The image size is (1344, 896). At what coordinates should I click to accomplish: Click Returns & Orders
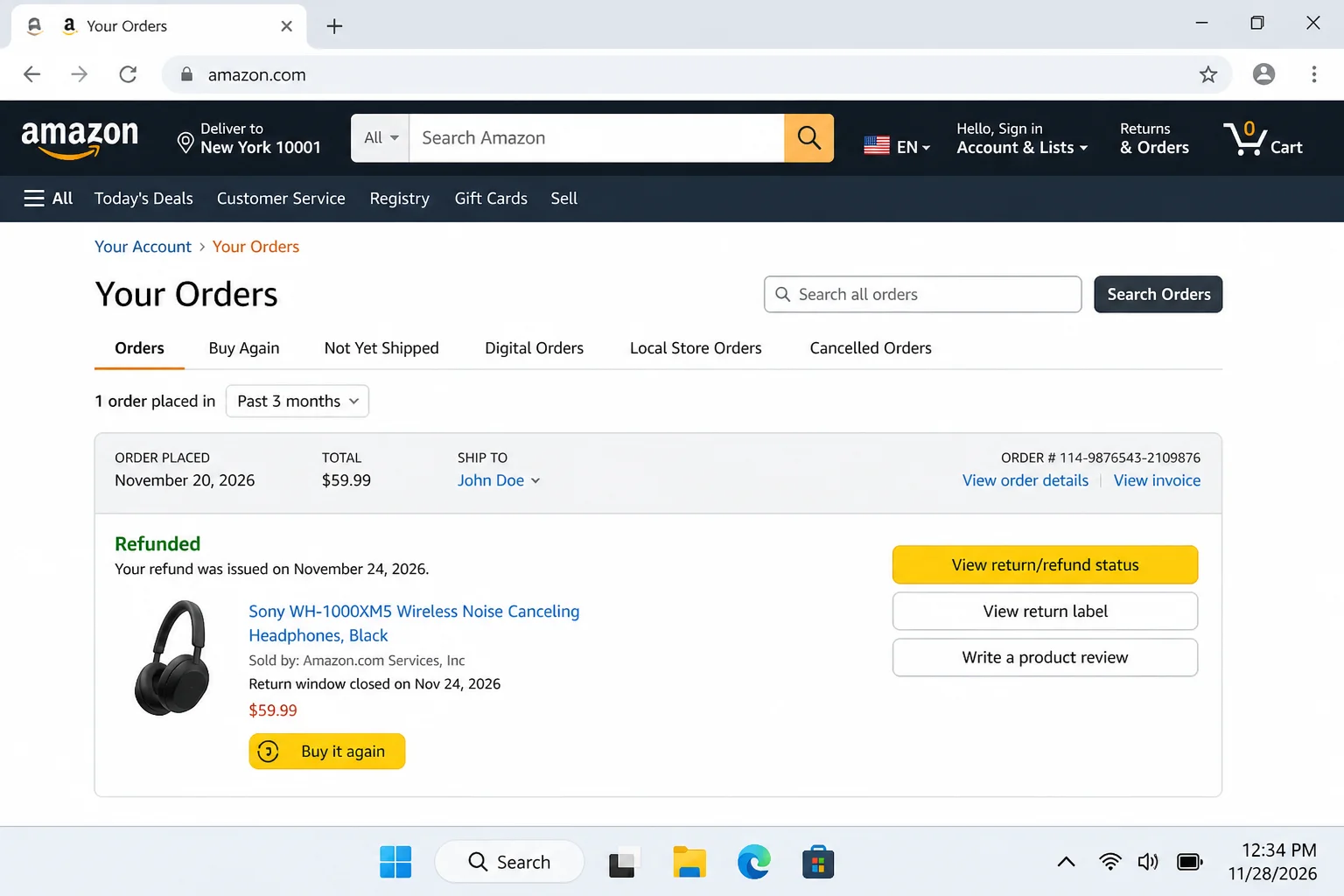pos(1154,138)
